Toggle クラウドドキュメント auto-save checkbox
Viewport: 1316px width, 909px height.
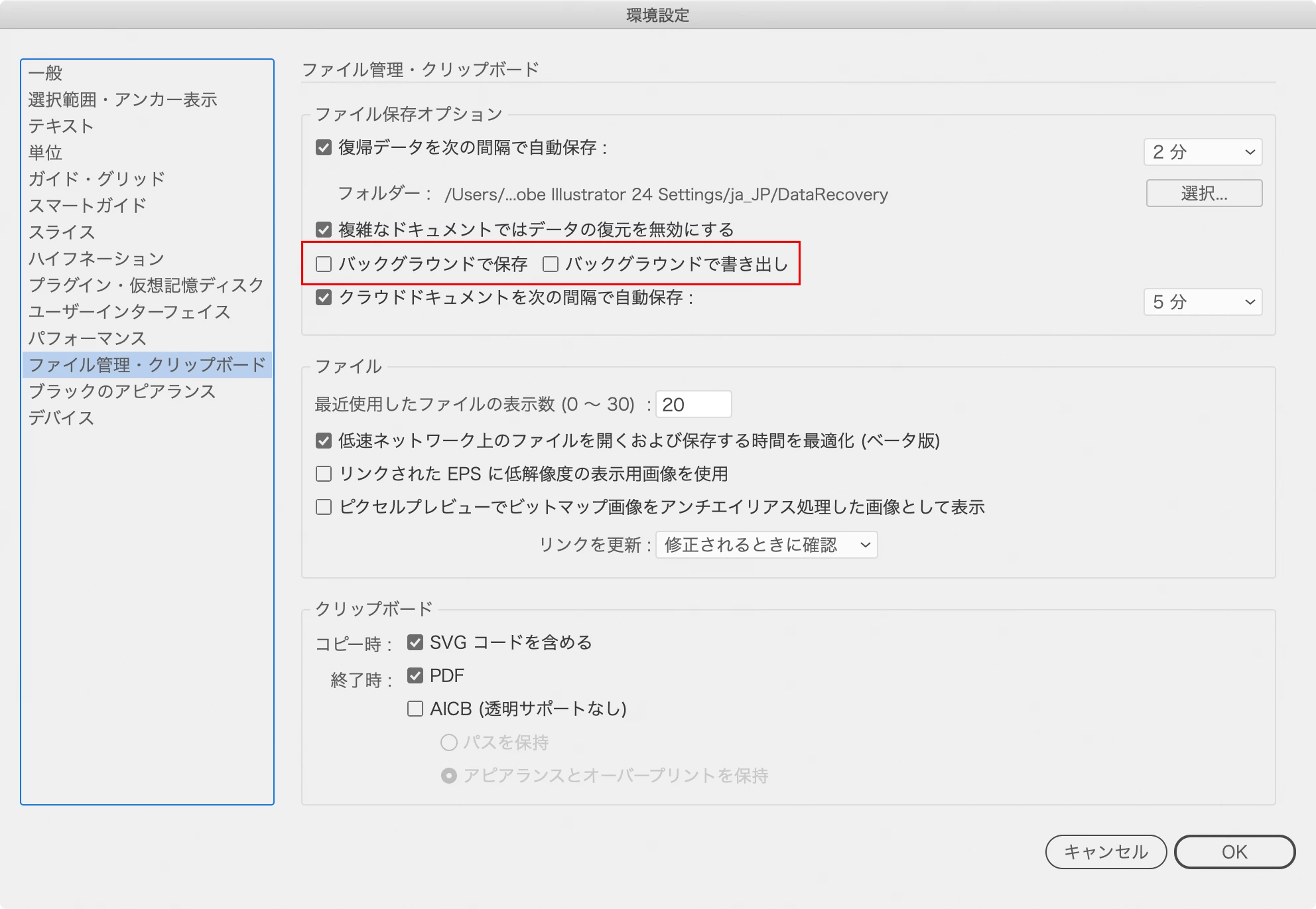point(324,297)
